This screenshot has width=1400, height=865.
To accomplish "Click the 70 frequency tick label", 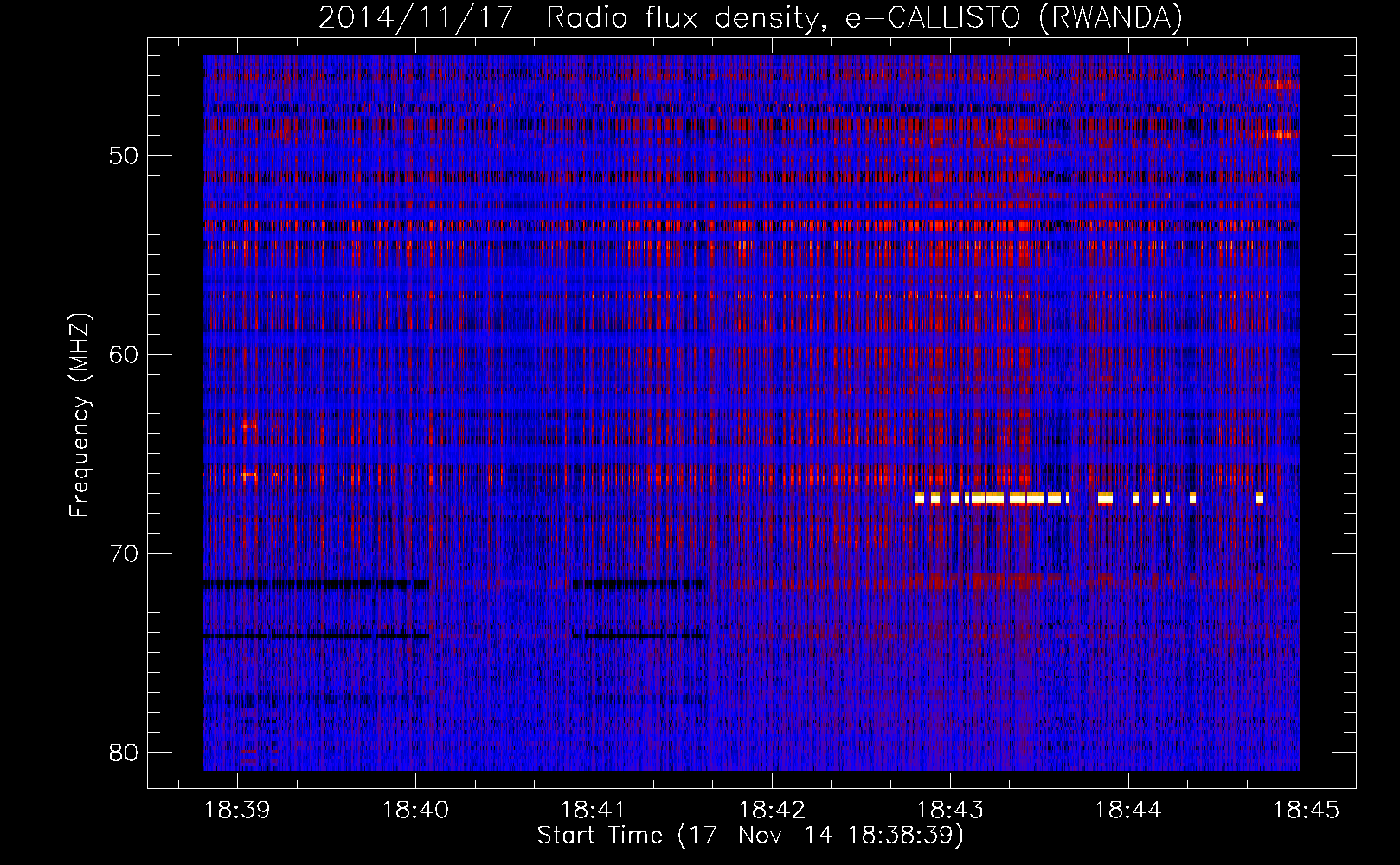I will tap(125, 554).
